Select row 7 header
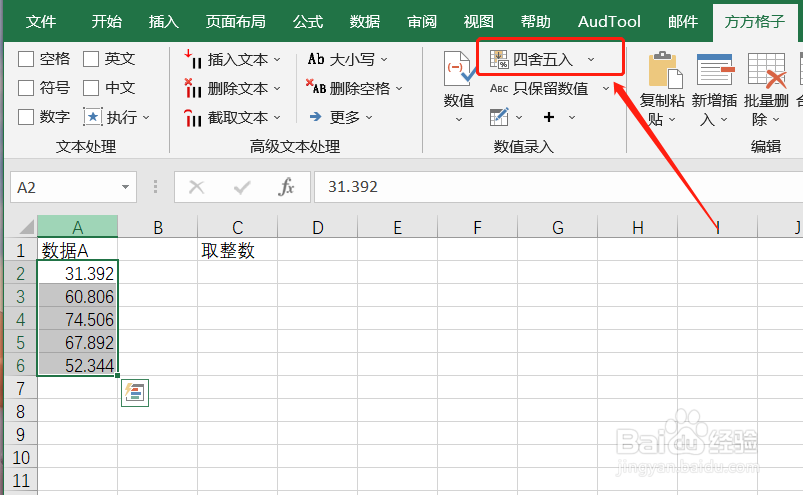The width and height of the screenshot is (803, 495). coord(20,389)
